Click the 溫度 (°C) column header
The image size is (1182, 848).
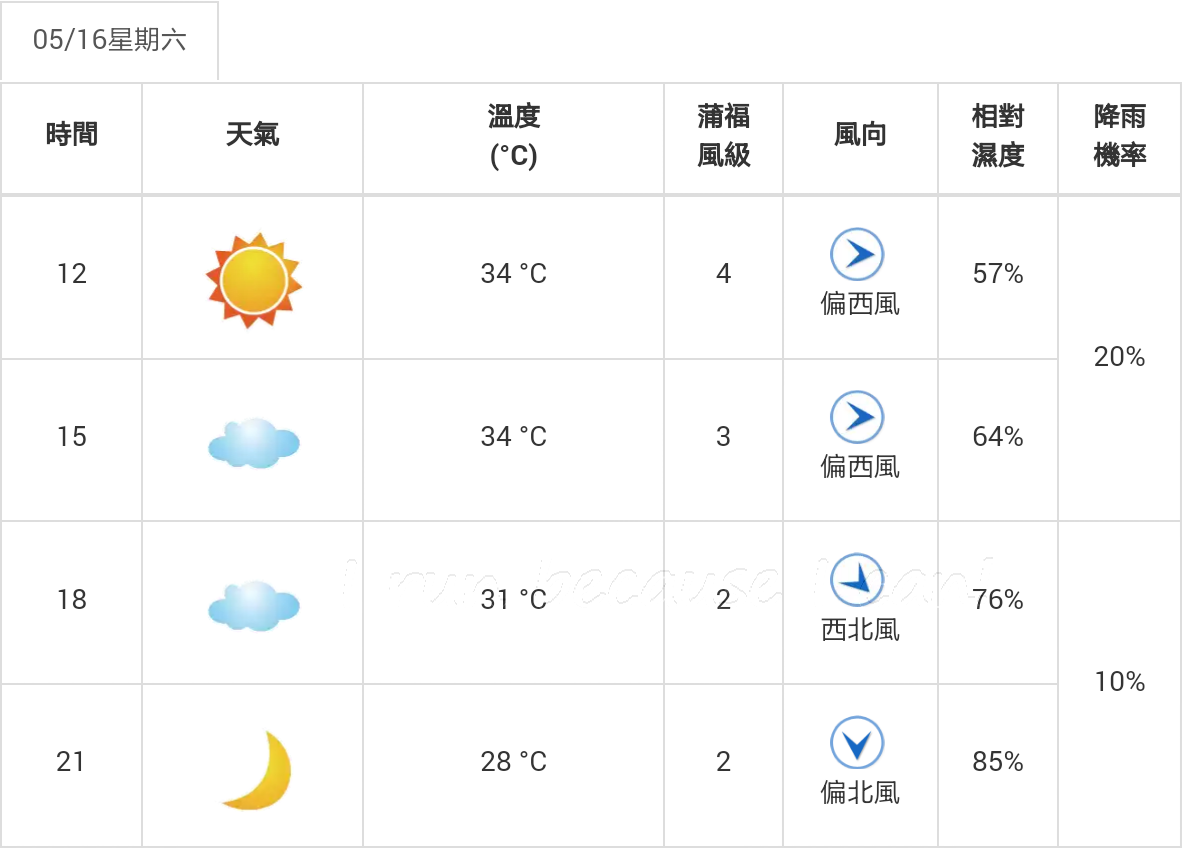[x=513, y=136]
